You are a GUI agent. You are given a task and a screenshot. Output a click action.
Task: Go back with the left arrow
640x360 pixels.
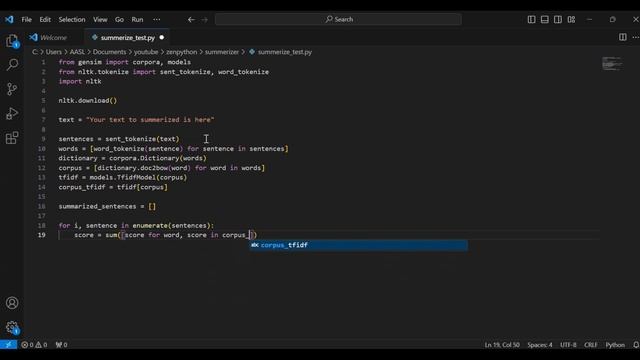click(191, 19)
